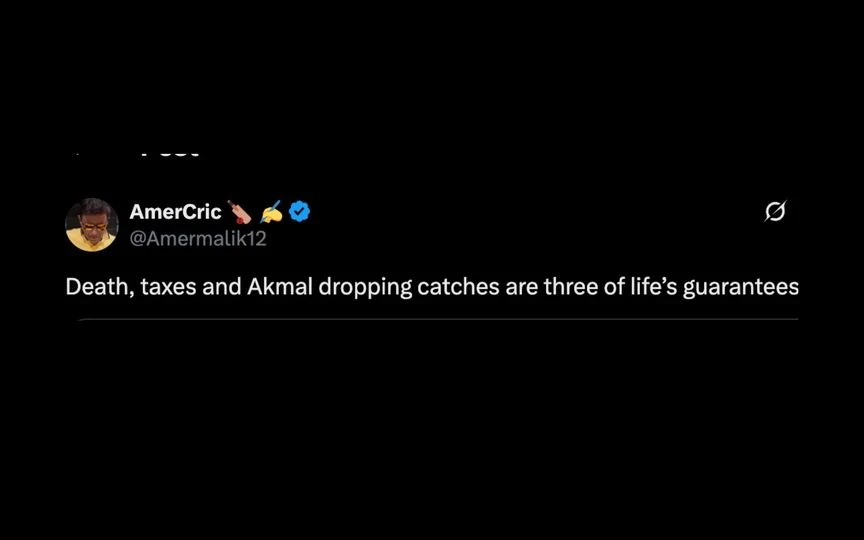Click the writing hand emoji in name
Image resolution: width=864 pixels, height=540 pixels.
(x=271, y=212)
